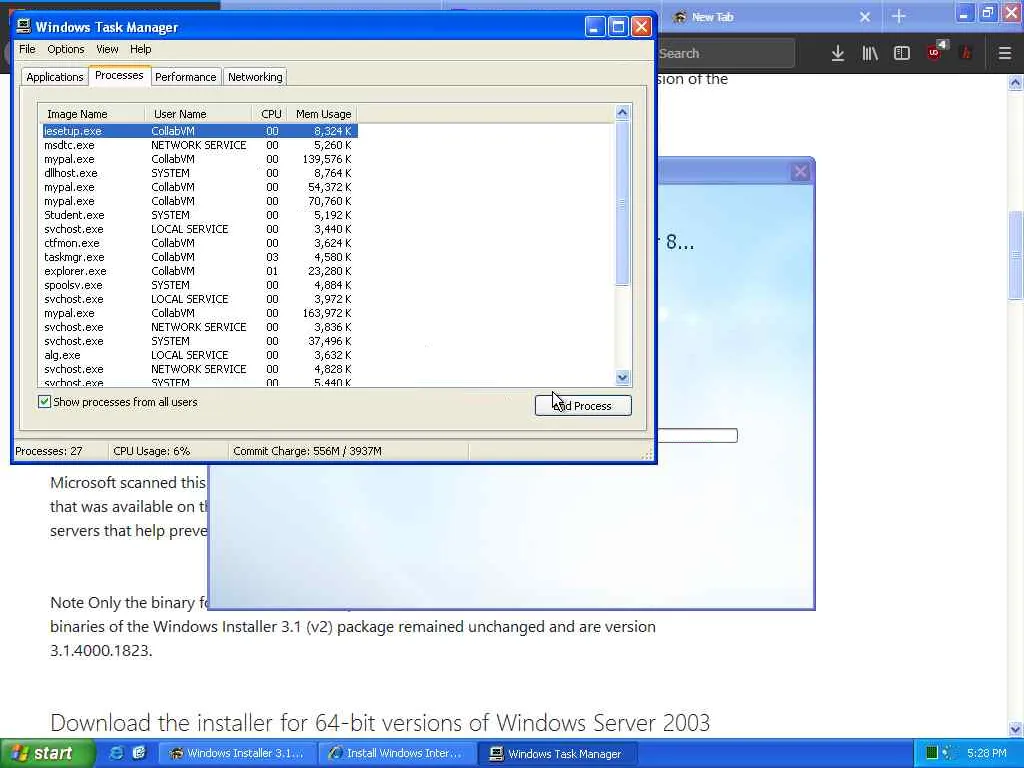Click the End Process button
1024x768 pixels.
(x=583, y=406)
